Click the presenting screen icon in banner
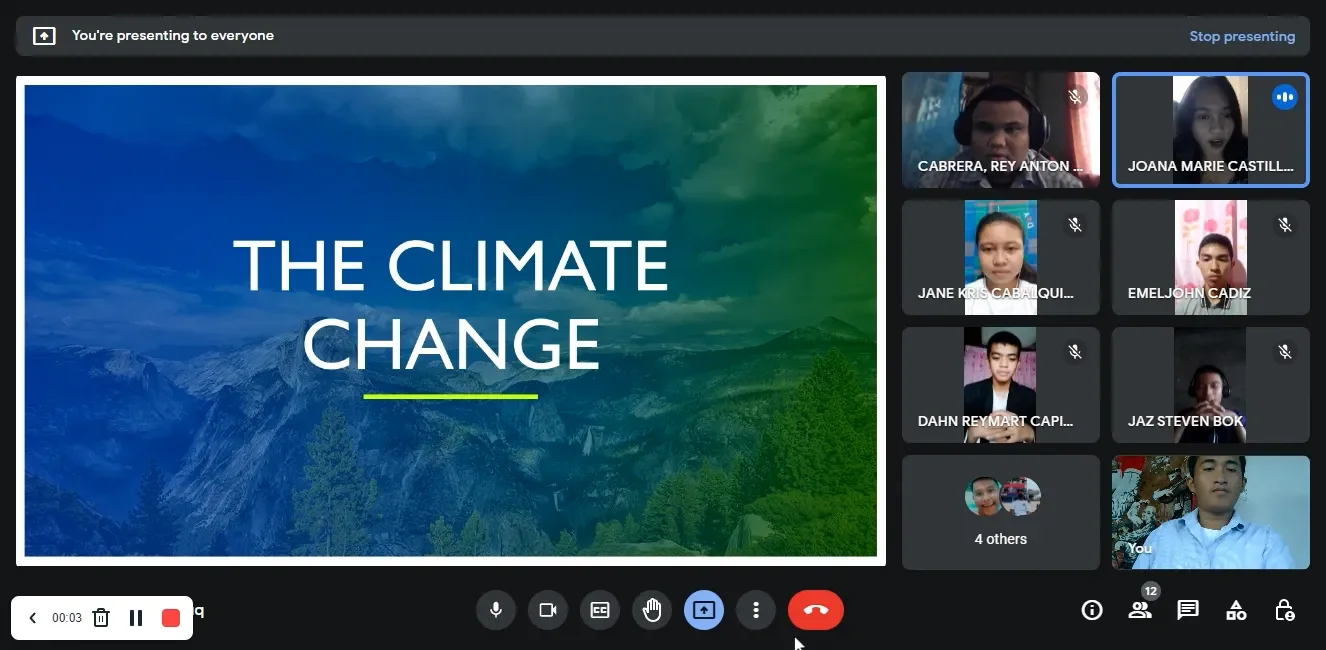This screenshot has width=1326, height=650. pos(44,36)
